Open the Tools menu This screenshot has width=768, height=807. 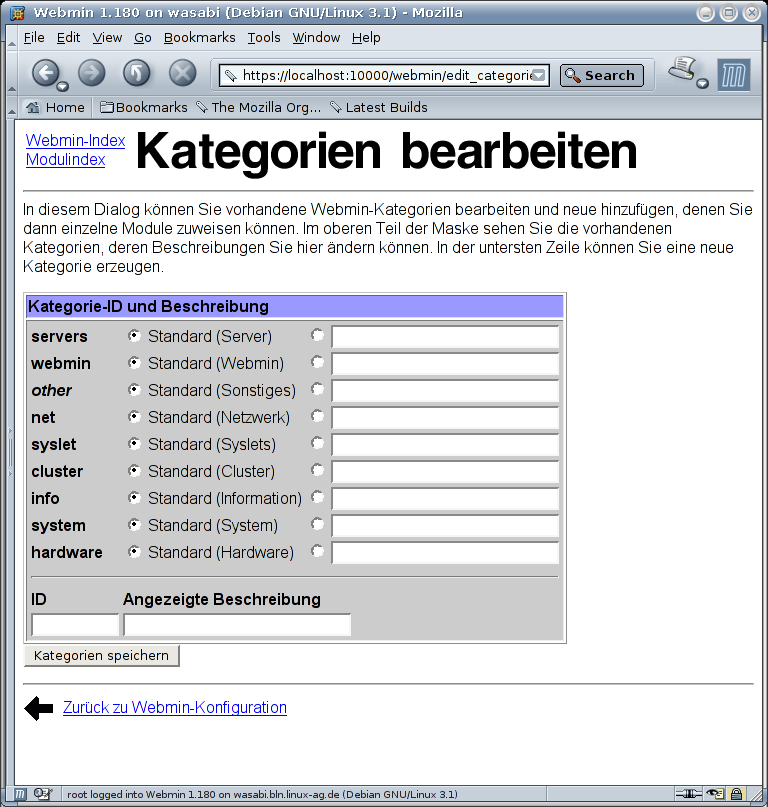point(264,38)
